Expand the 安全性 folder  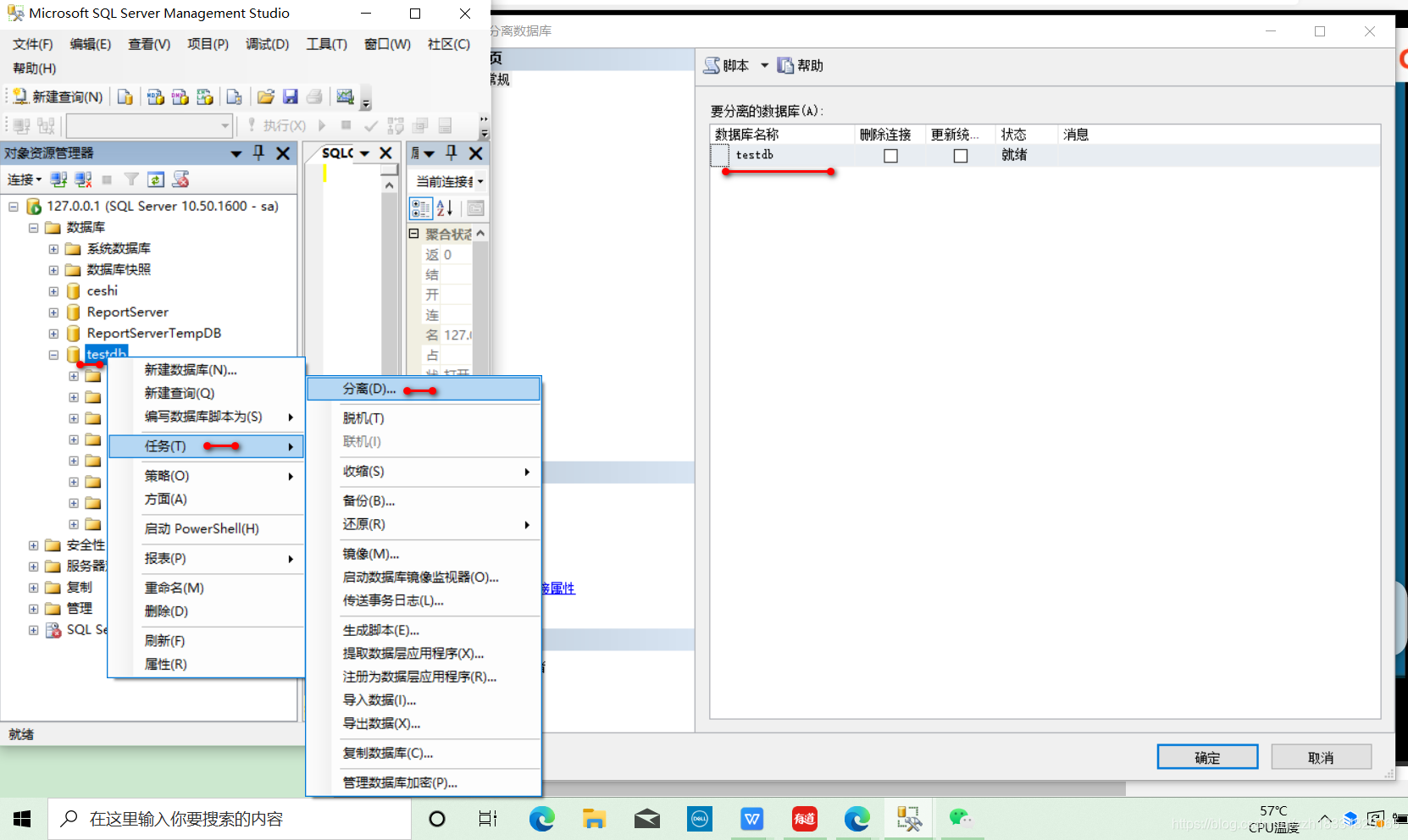click(33, 545)
